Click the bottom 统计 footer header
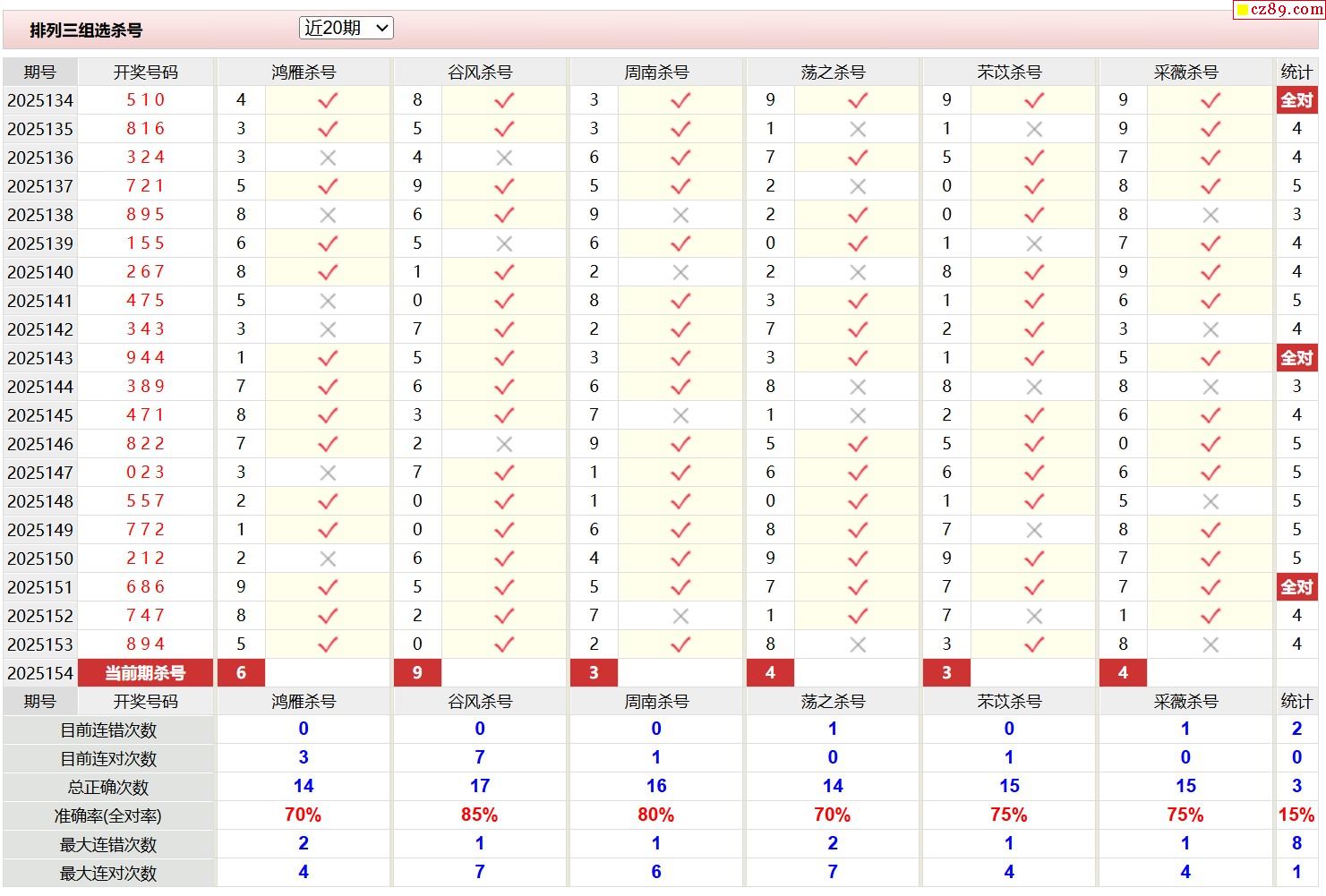The height and width of the screenshot is (896, 1326). pyautogui.click(x=1296, y=702)
